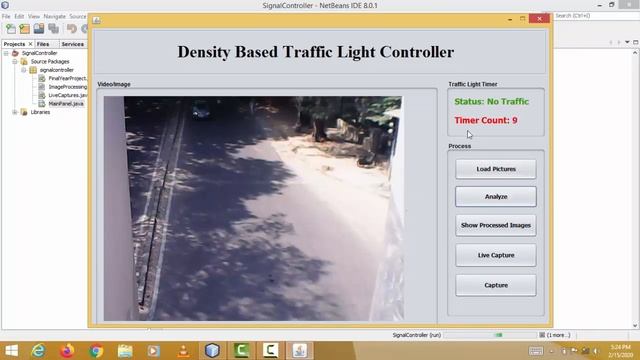The height and width of the screenshot is (360, 640).
Task: Click the Undo toolbar icon
Action: click(x=72, y=29)
